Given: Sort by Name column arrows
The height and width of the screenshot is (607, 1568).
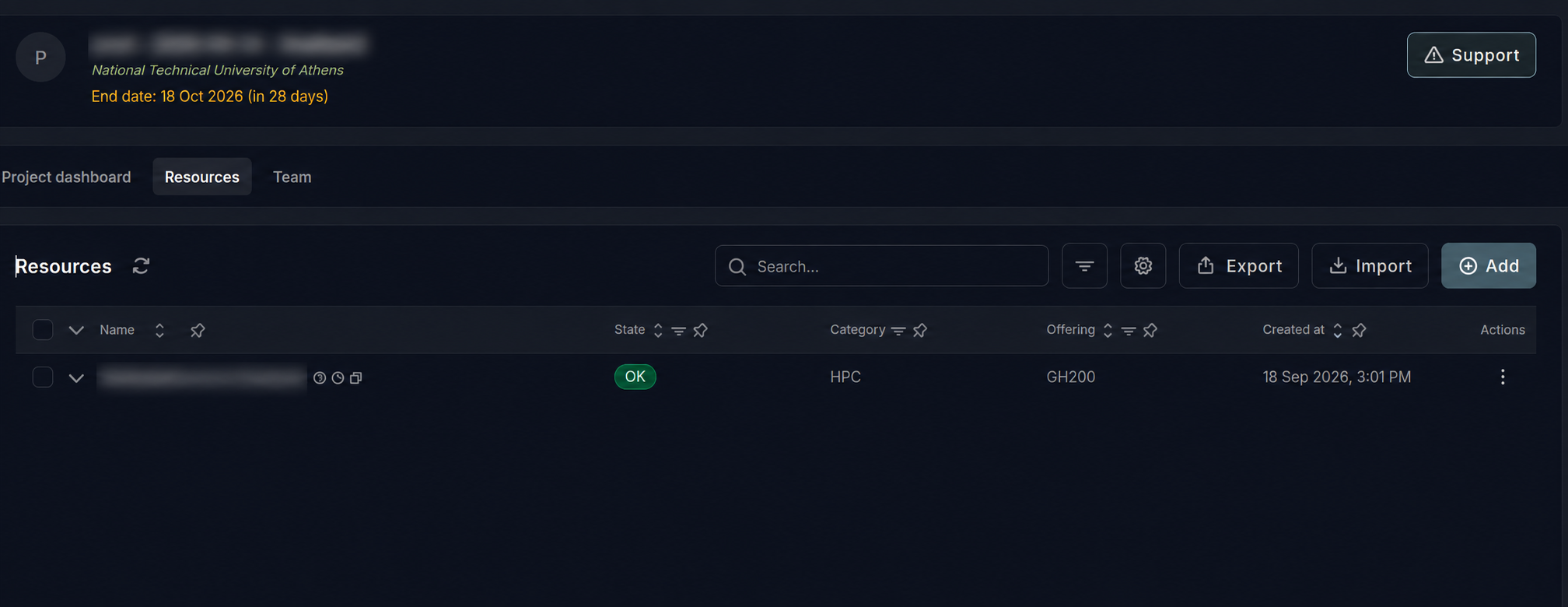Looking at the screenshot, I should (x=159, y=331).
